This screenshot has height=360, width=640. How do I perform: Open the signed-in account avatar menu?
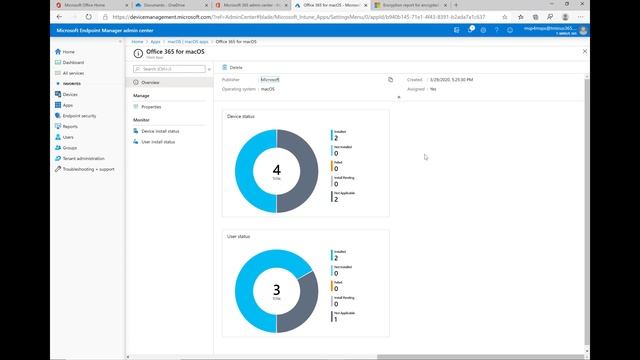tap(583, 30)
